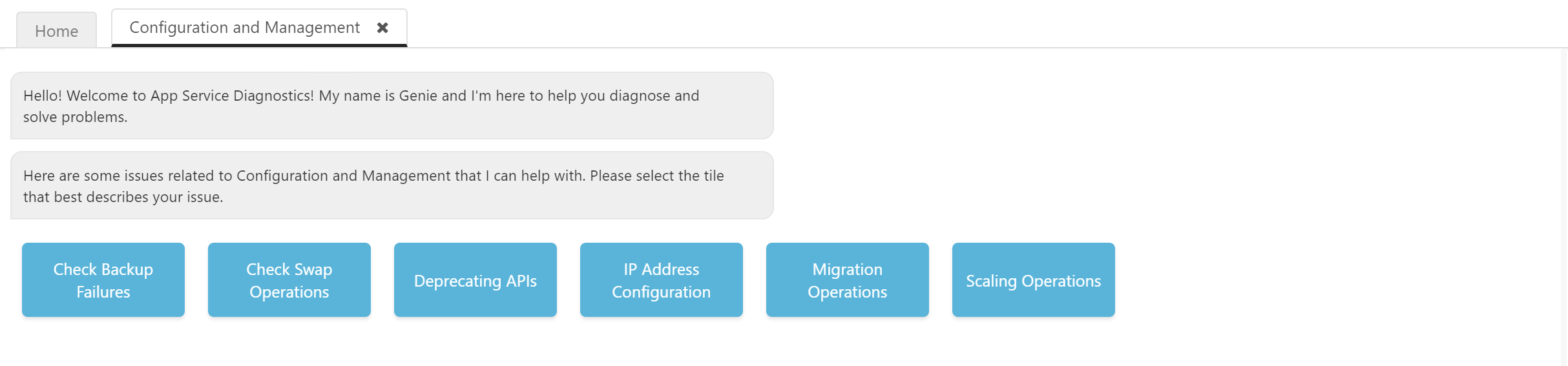
Task: Launch the Scaling Operations tile
Action: click(x=1034, y=280)
